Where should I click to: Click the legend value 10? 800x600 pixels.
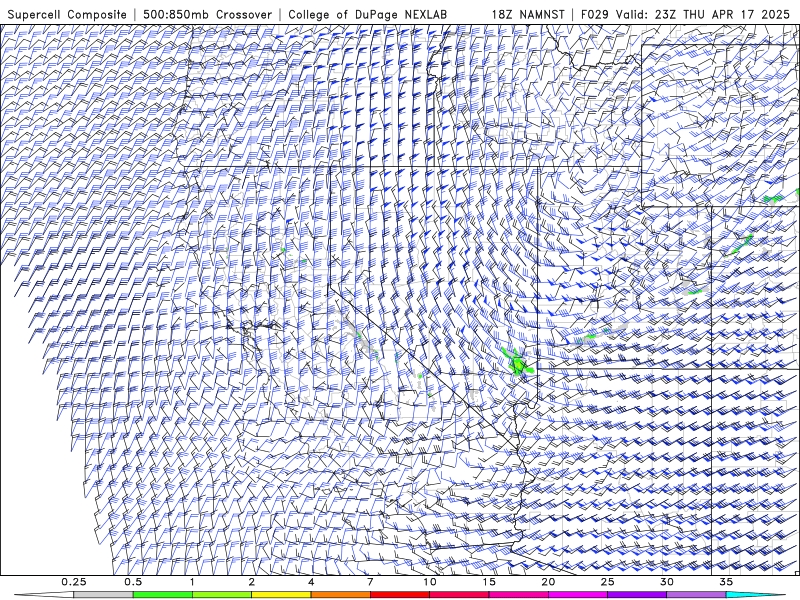(430, 582)
